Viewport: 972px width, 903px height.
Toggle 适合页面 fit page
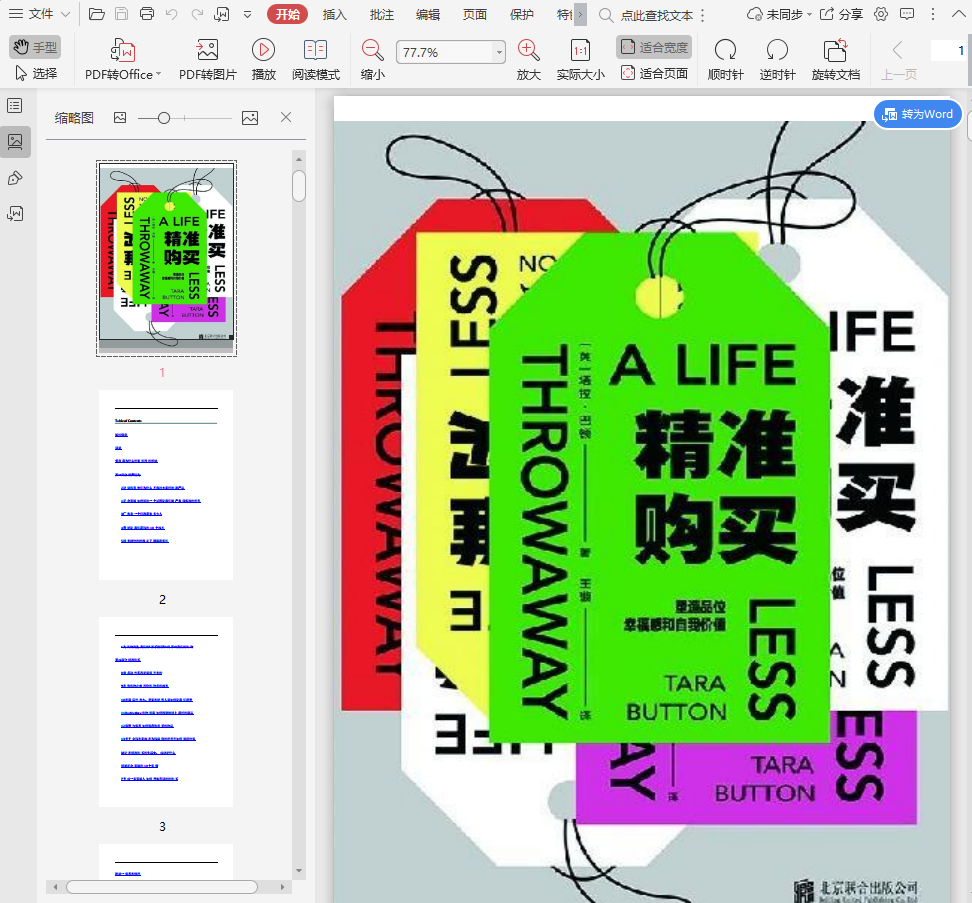[654, 73]
